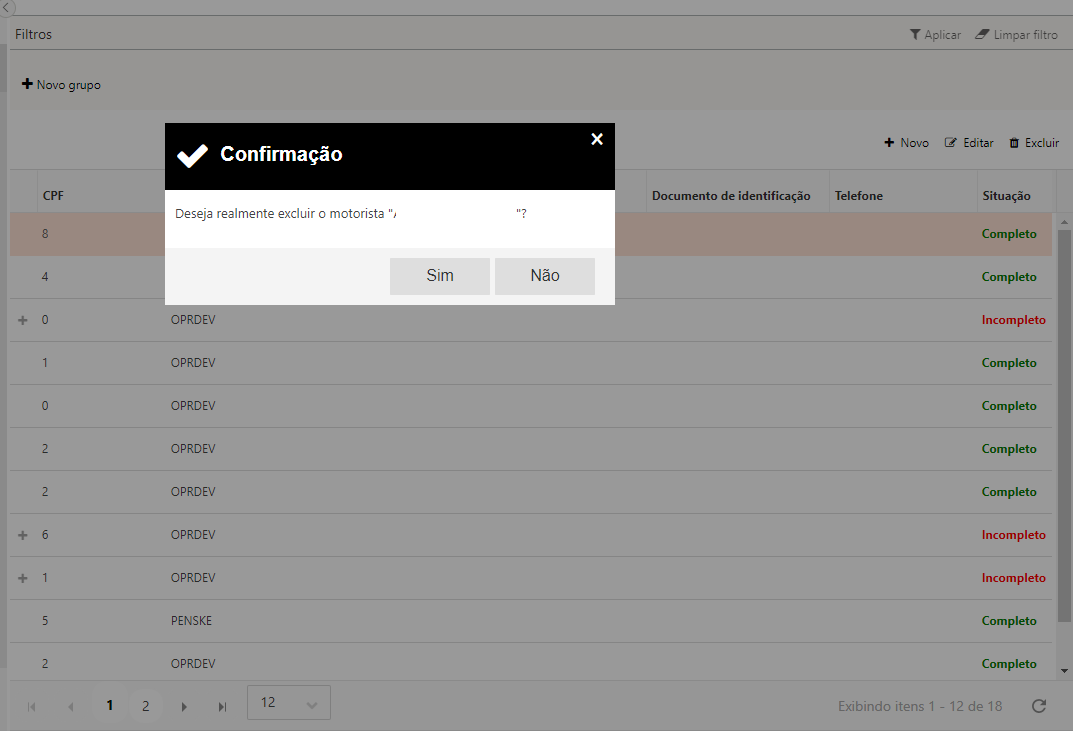Image resolution: width=1073 pixels, height=731 pixels.
Task: Add a filter group with Novo grupo
Action: (61, 85)
